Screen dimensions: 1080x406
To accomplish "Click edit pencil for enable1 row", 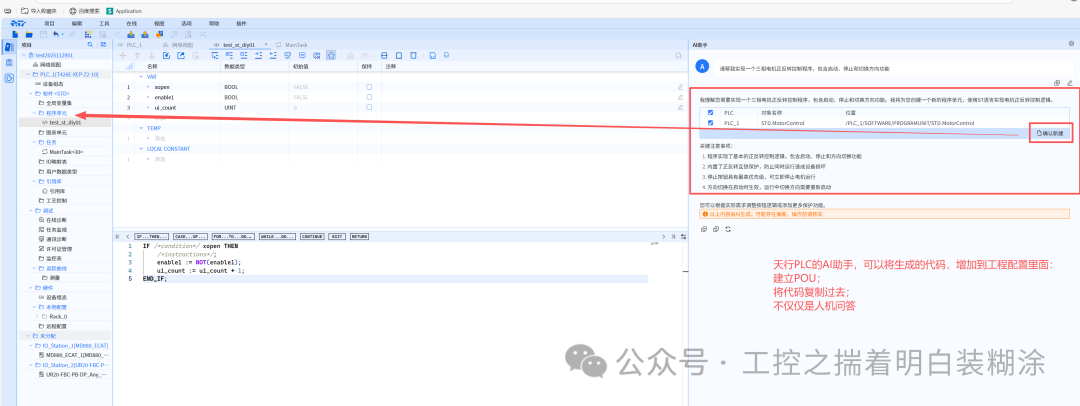I will pyautogui.click(x=681, y=97).
